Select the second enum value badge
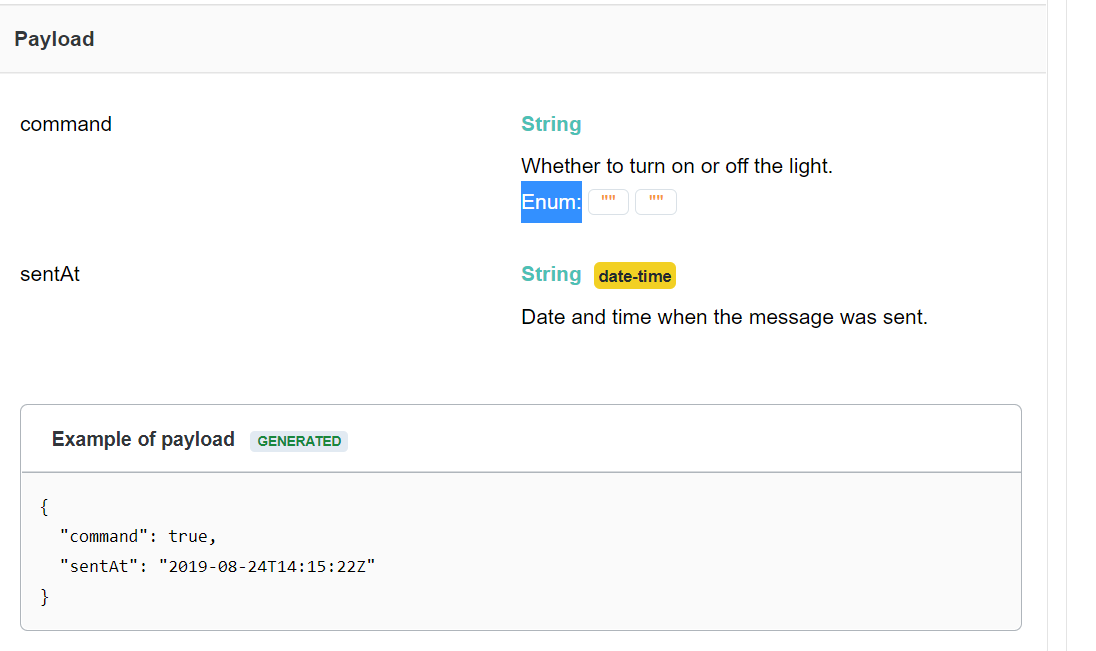 656,202
